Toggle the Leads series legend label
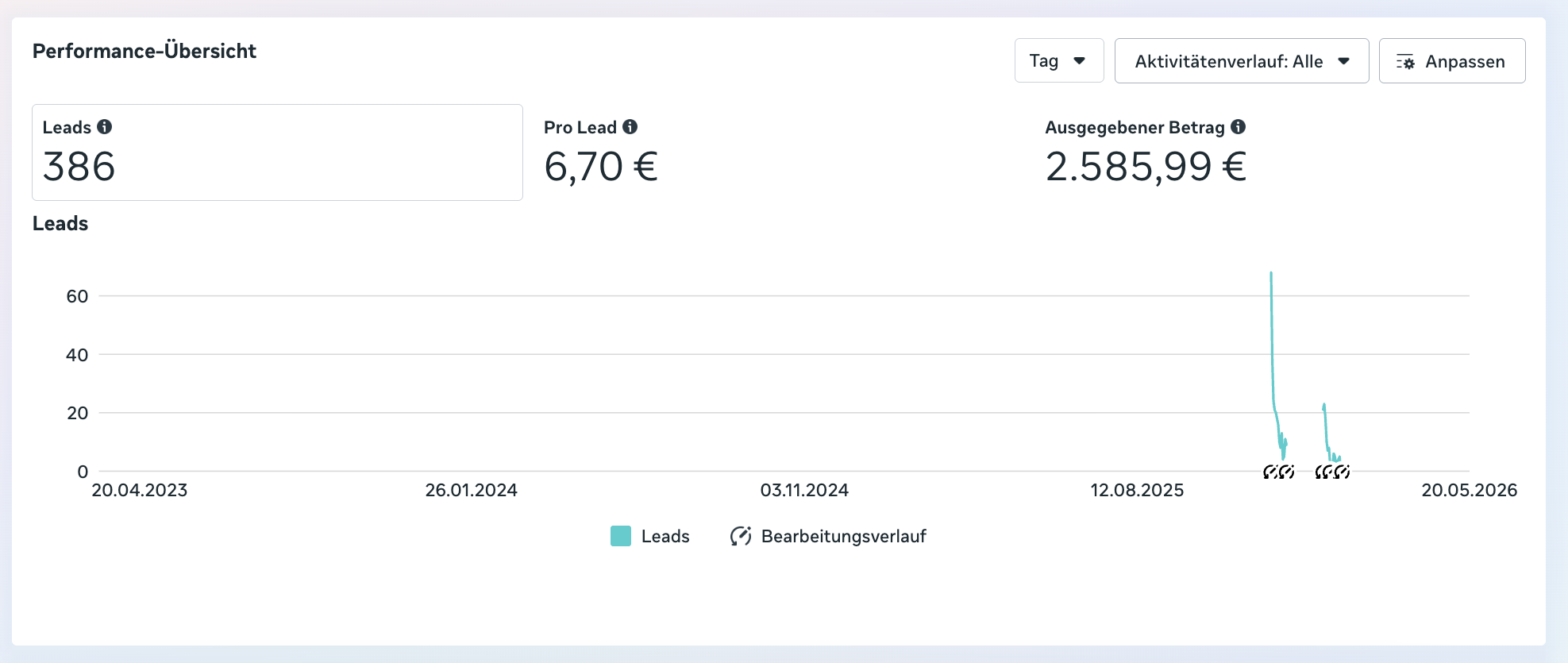 (x=665, y=537)
